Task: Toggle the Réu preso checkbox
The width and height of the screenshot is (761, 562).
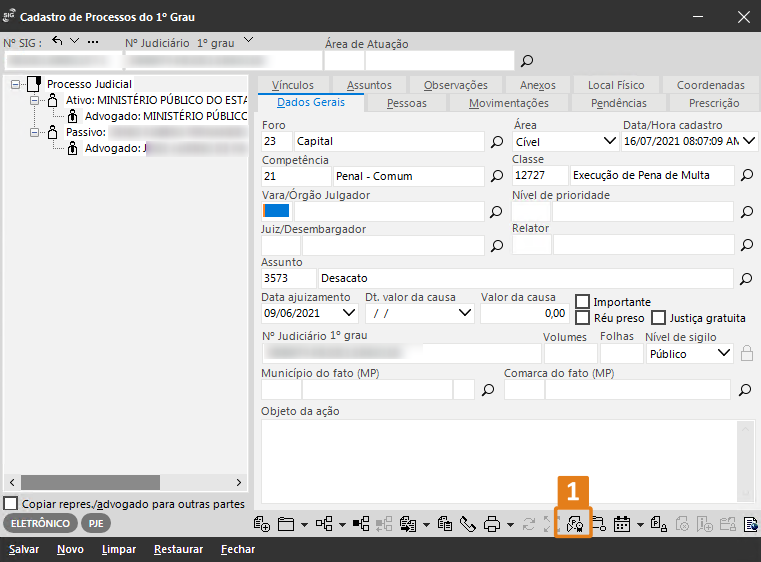Action: [x=583, y=318]
